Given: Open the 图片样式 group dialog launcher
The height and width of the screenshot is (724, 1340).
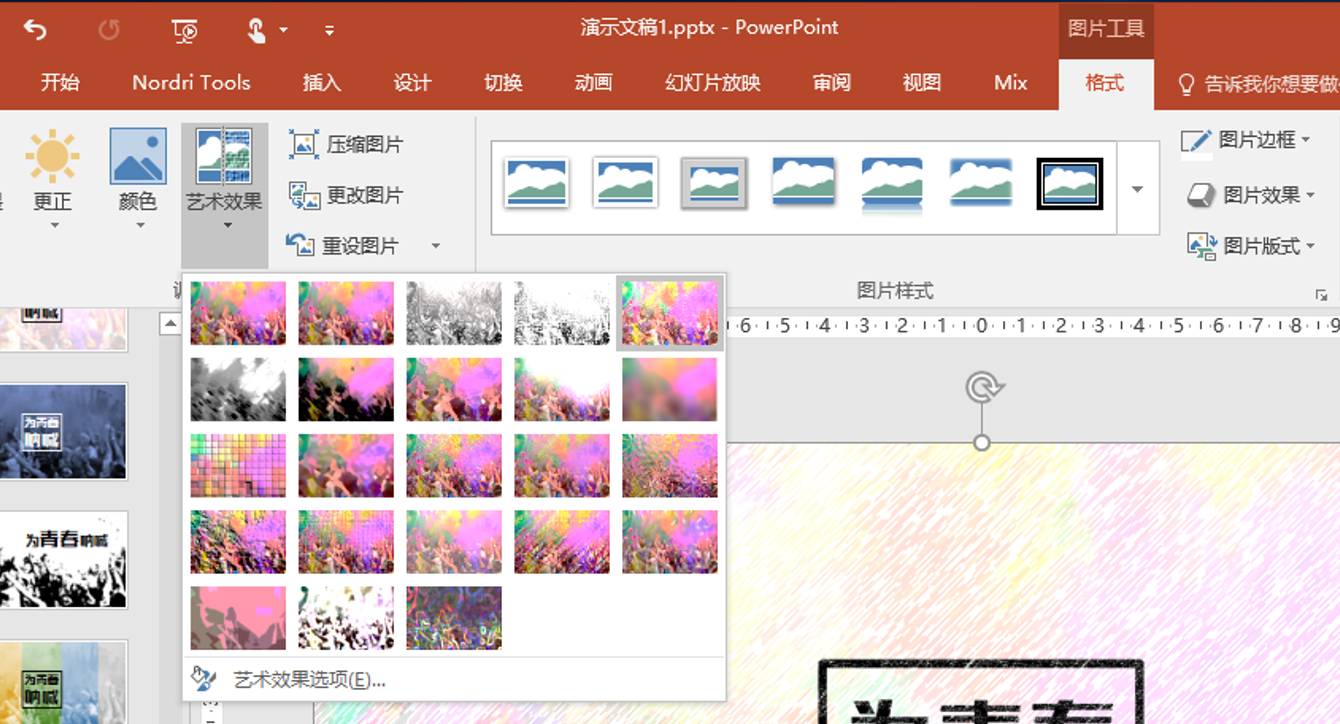Looking at the screenshot, I should 1321,295.
